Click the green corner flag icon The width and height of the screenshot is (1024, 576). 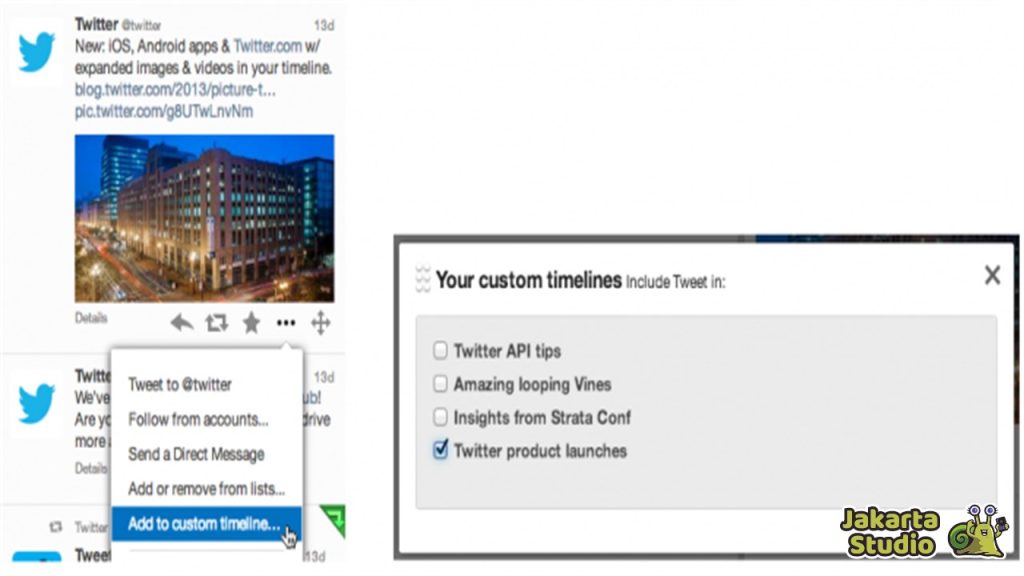(x=332, y=520)
